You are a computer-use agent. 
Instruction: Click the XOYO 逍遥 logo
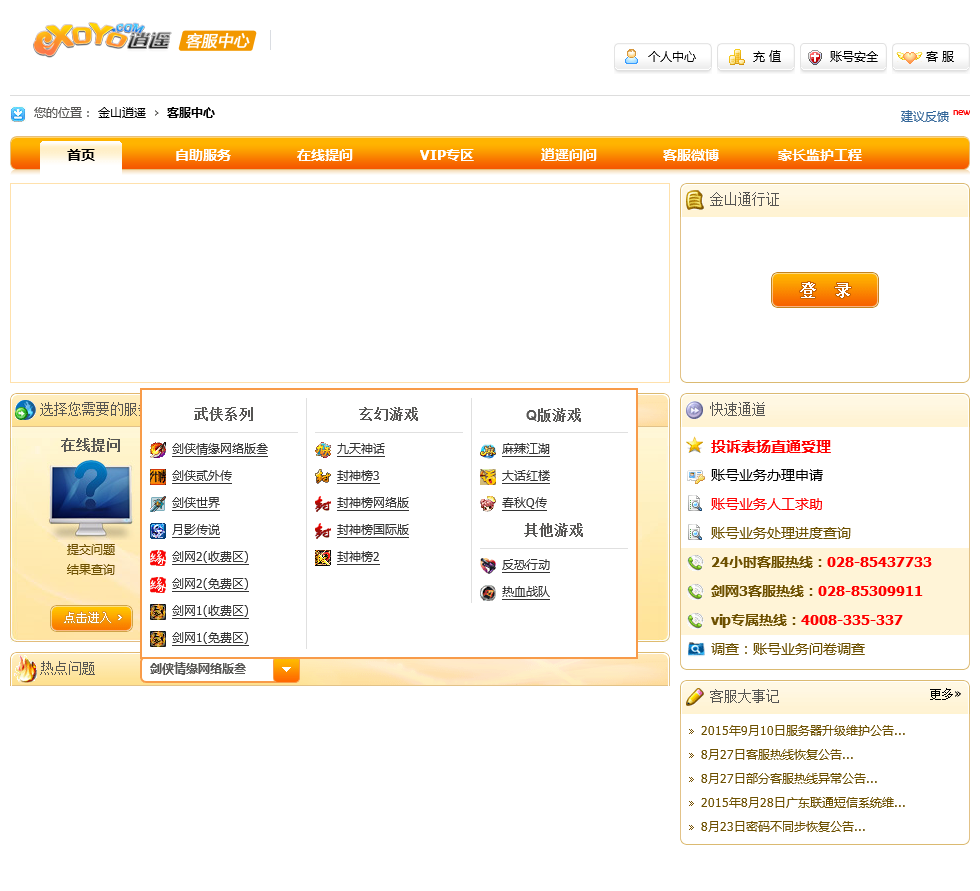(101, 39)
